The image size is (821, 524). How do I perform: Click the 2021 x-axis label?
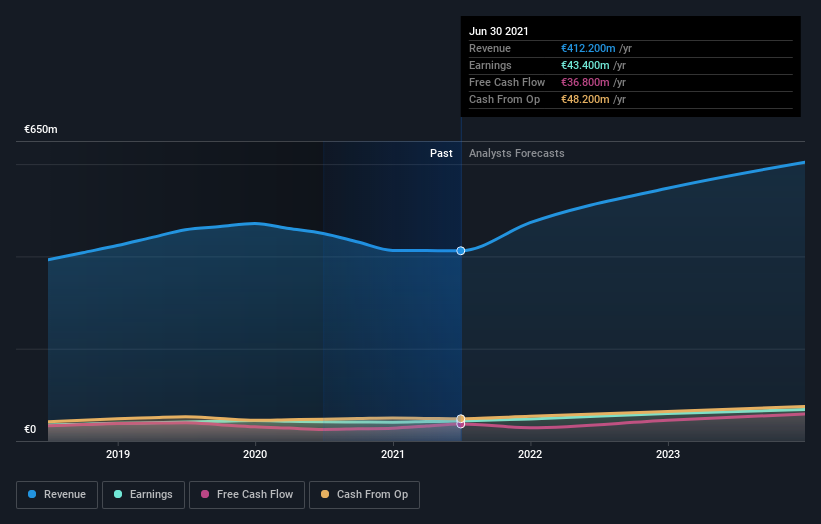(393, 454)
